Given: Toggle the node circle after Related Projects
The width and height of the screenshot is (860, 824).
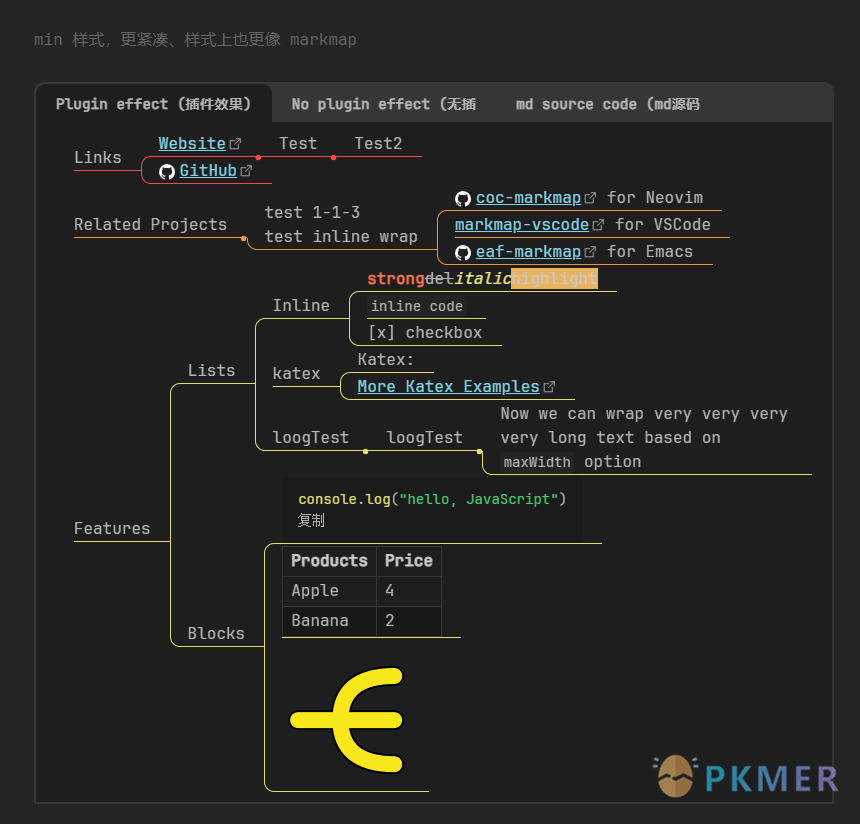Looking at the screenshot, I should (244, 238).
